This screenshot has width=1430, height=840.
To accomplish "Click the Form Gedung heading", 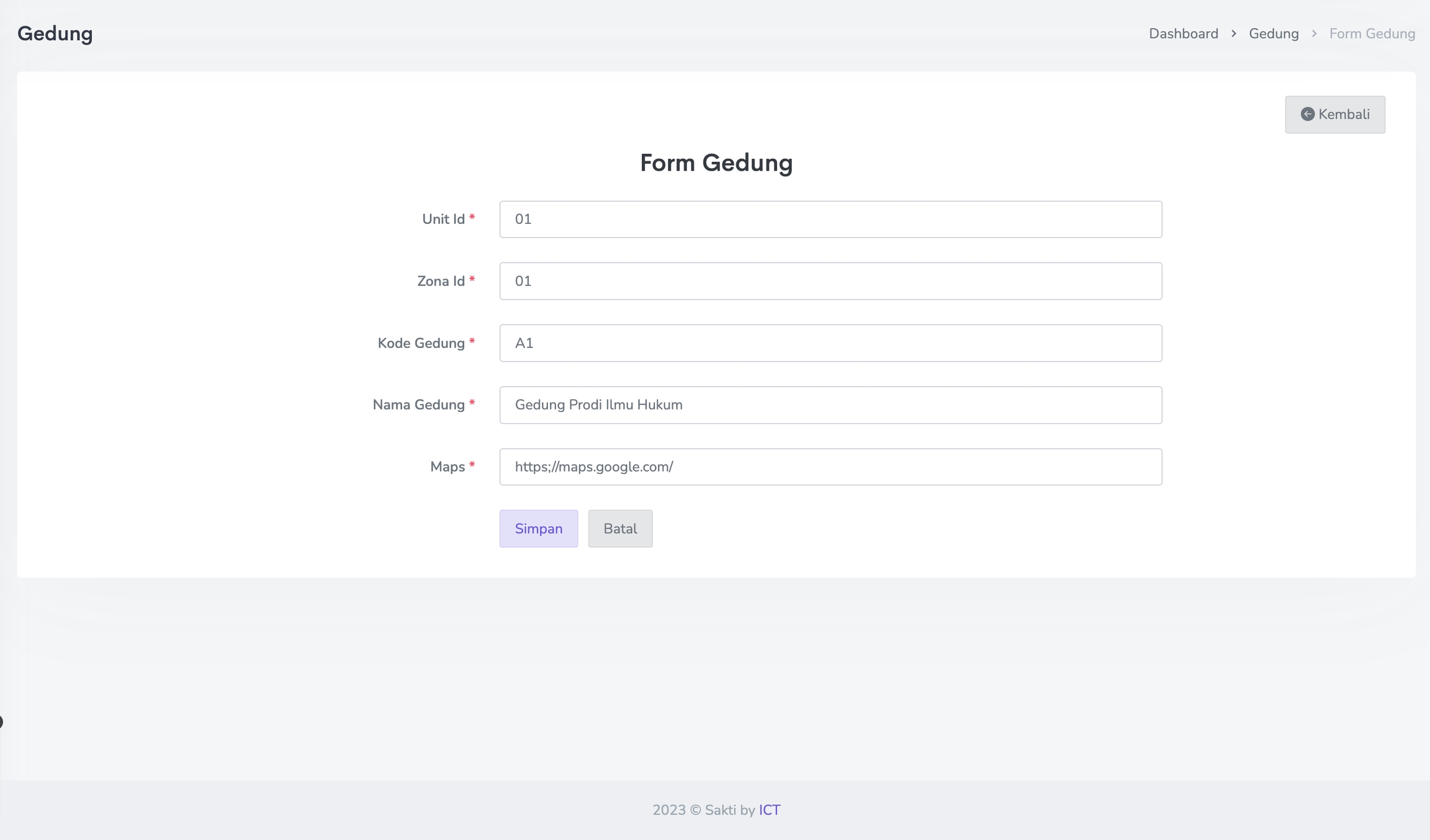I will click(x=716, y=163).
